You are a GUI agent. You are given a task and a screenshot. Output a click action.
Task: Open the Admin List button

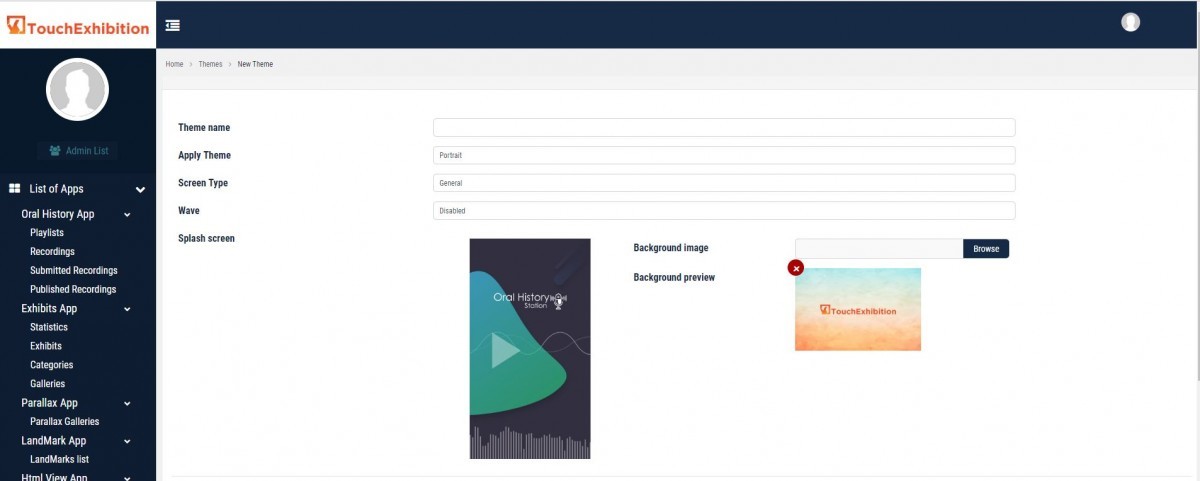78,151
